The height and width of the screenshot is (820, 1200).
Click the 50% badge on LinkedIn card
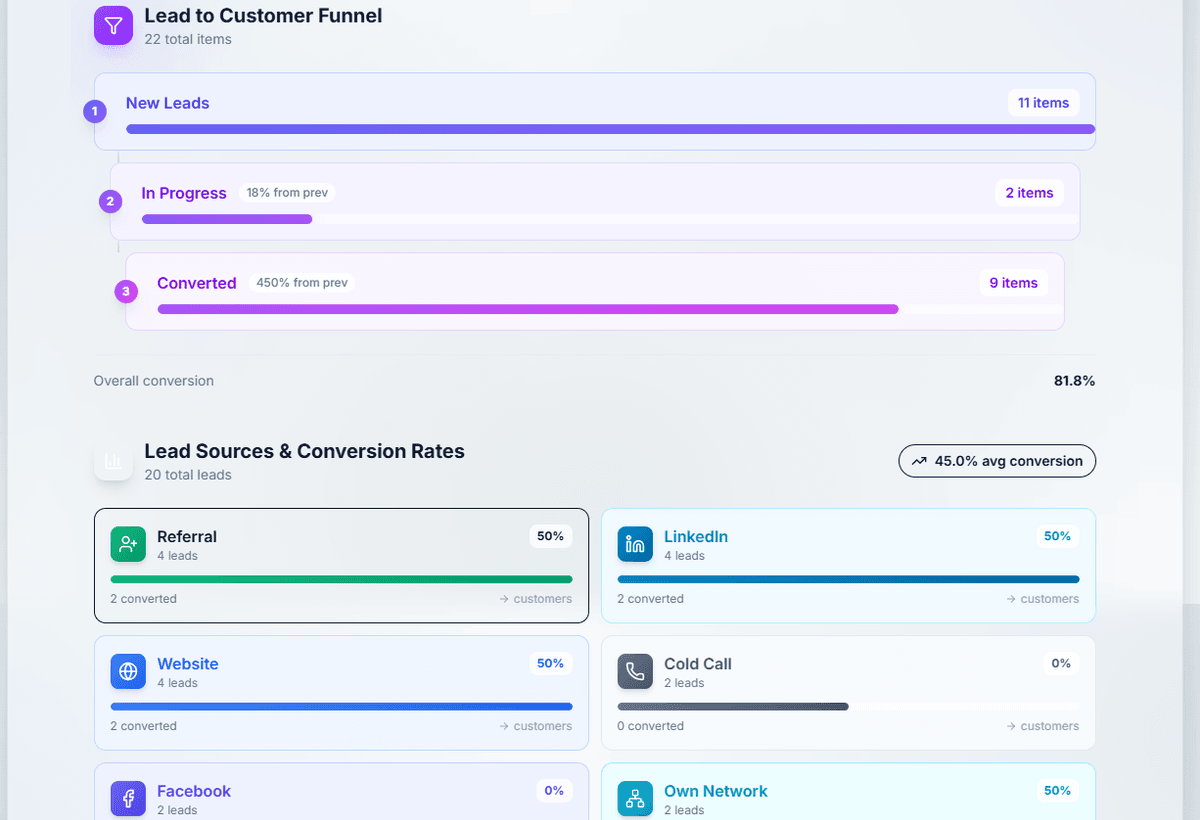point(1057,536)
